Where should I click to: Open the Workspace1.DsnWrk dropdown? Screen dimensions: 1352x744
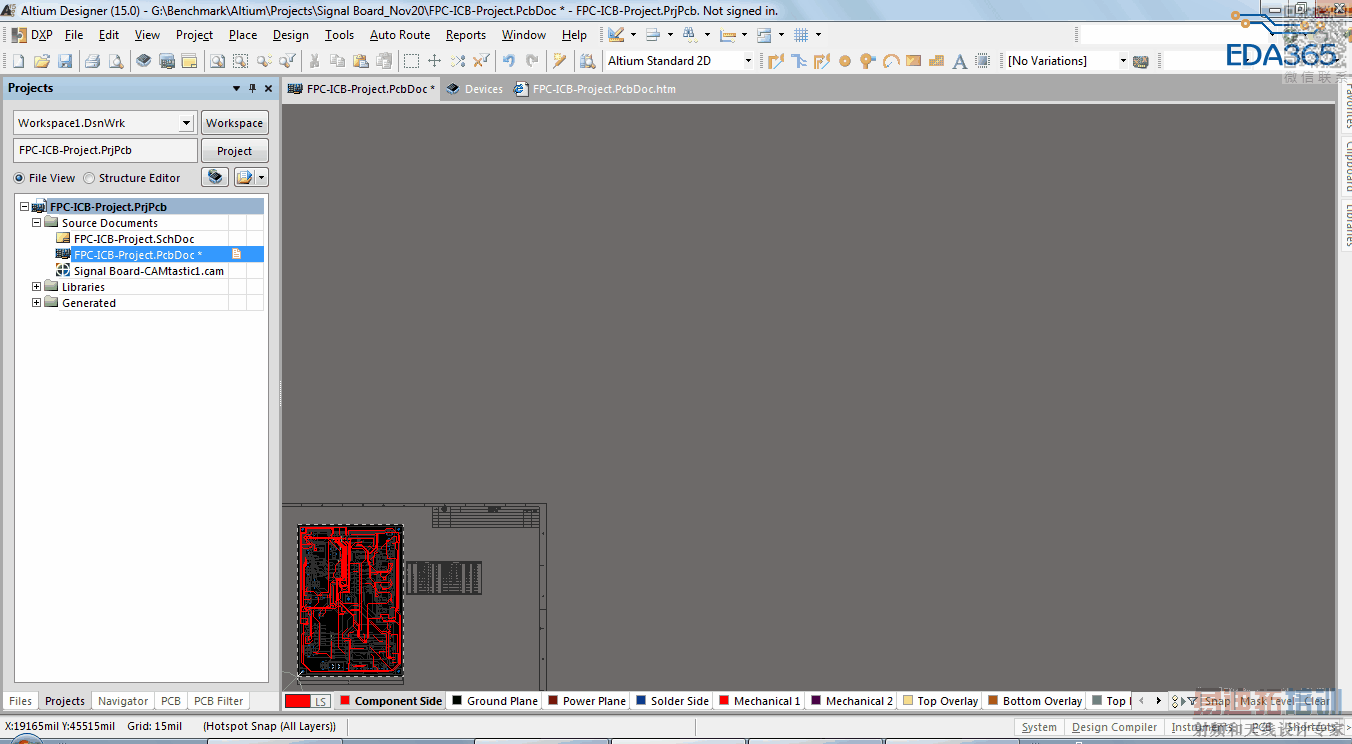click(x=186, y=123)
